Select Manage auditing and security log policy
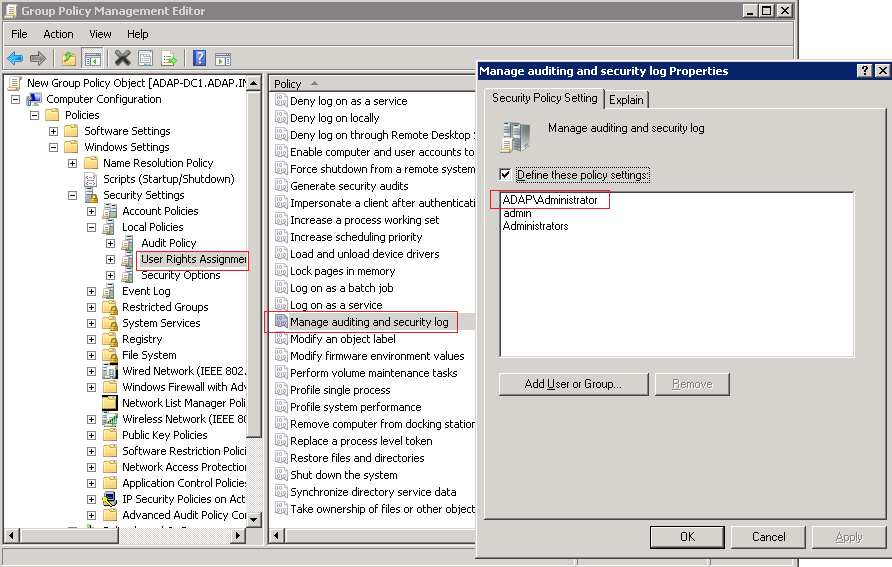This screenshot has width=892, height=567. 369,322
